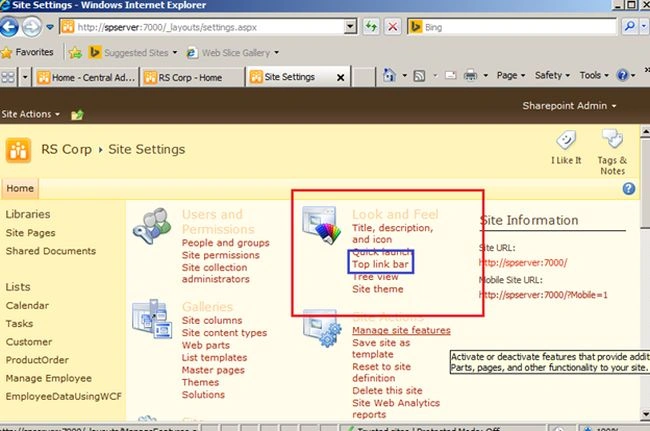
Task: Click Add to Favorites Bar icon
Action: pos(75,53)
